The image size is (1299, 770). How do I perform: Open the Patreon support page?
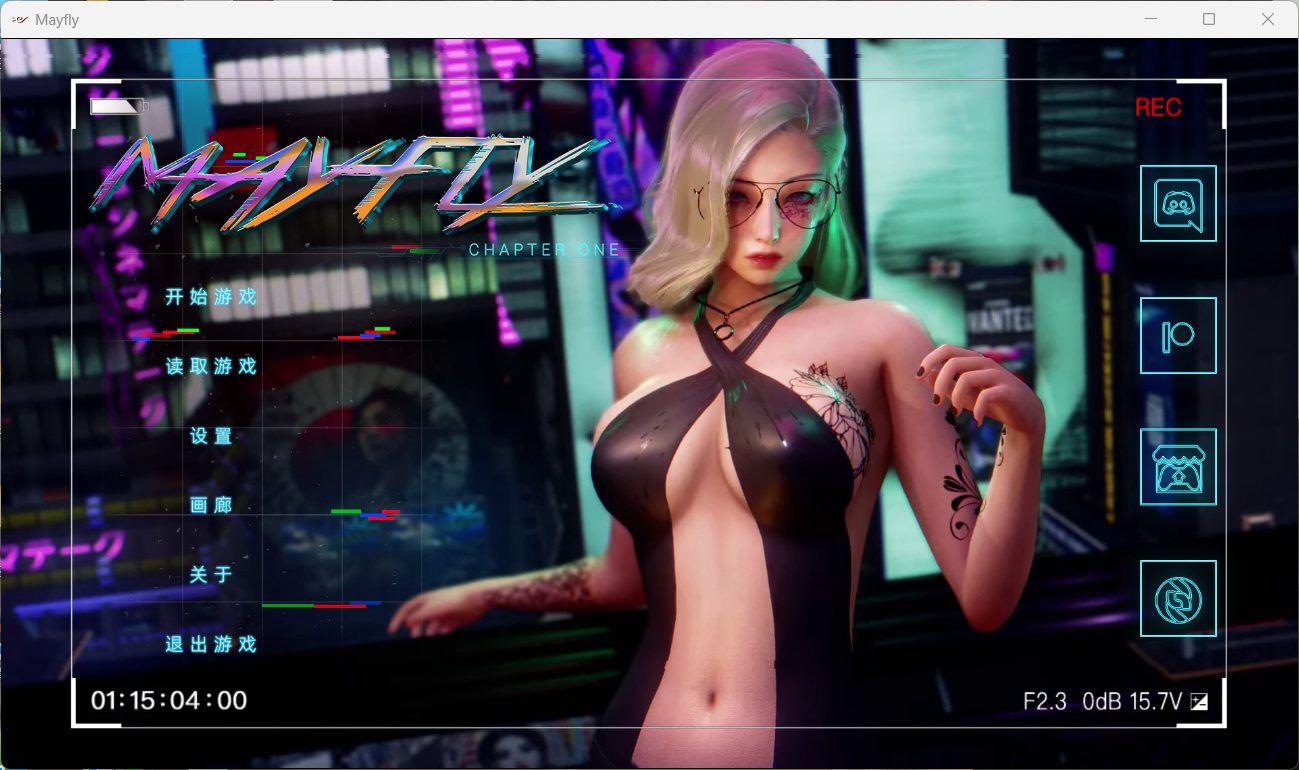[x=1178, y=336]
